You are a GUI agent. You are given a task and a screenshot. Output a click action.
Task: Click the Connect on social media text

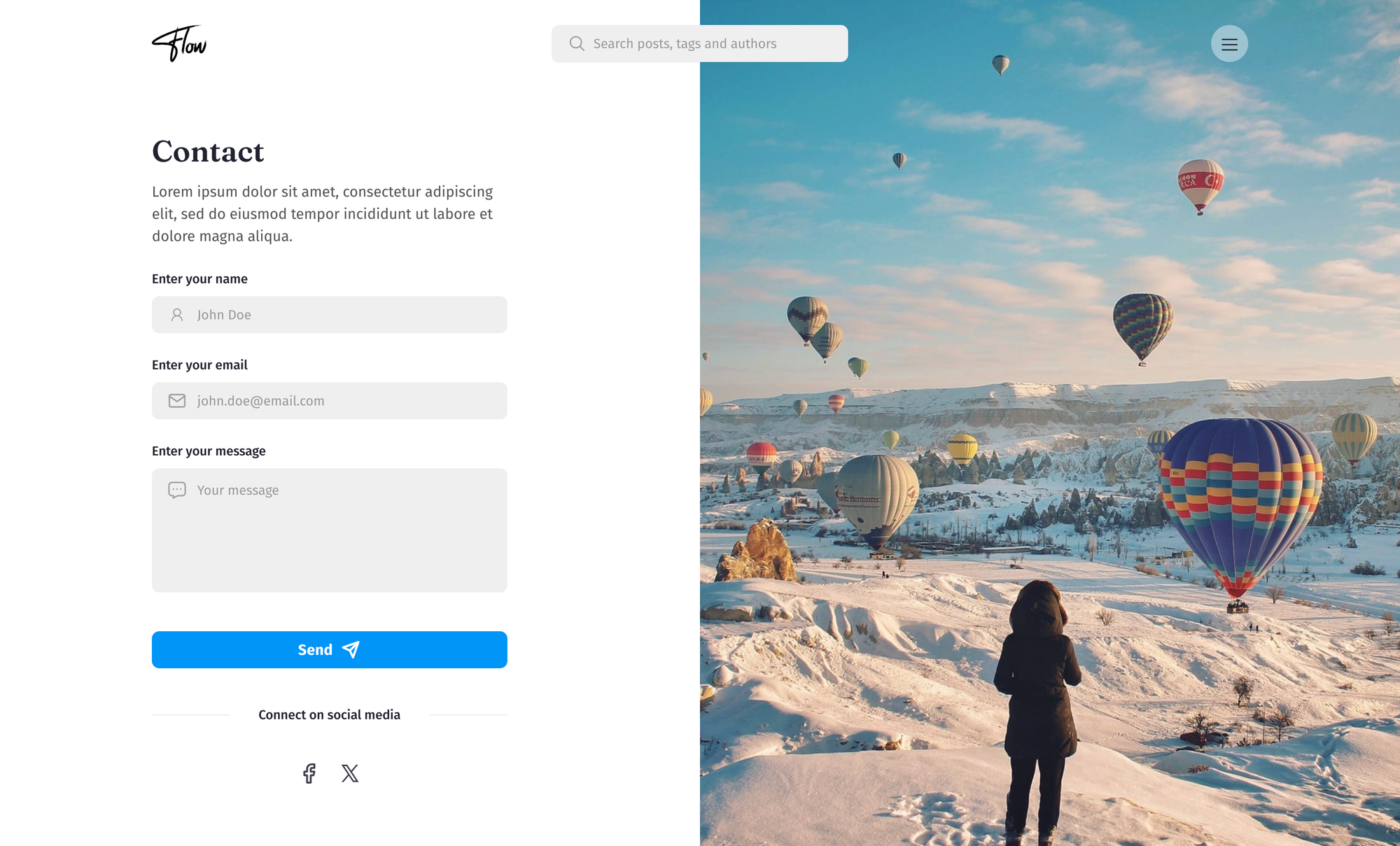330,714
